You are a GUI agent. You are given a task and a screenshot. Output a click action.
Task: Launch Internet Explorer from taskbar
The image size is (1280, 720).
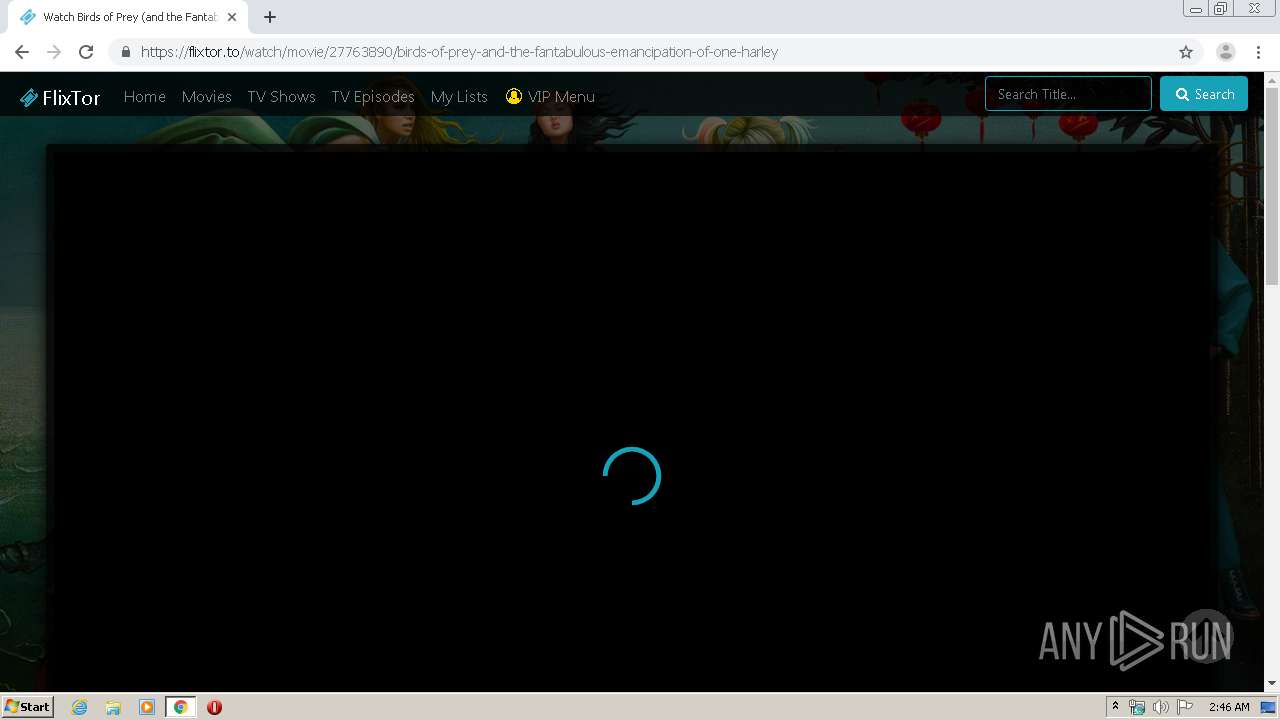coord(80,707)
